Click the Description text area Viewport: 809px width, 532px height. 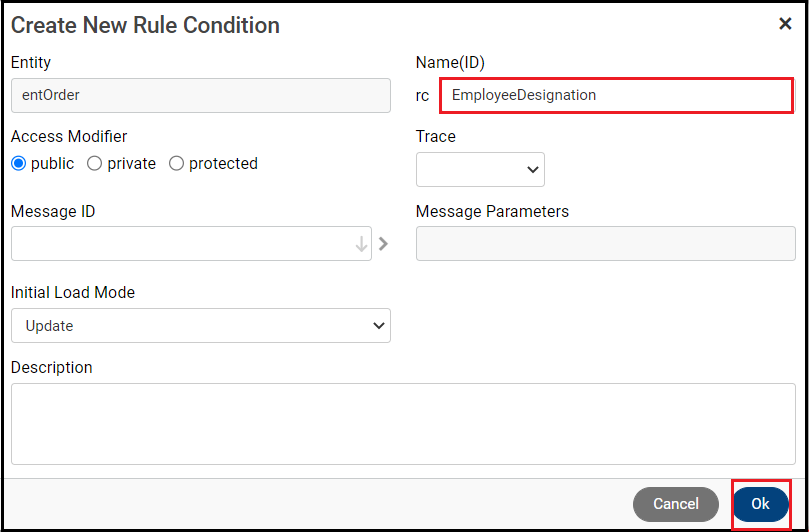[x=403, y=424]
